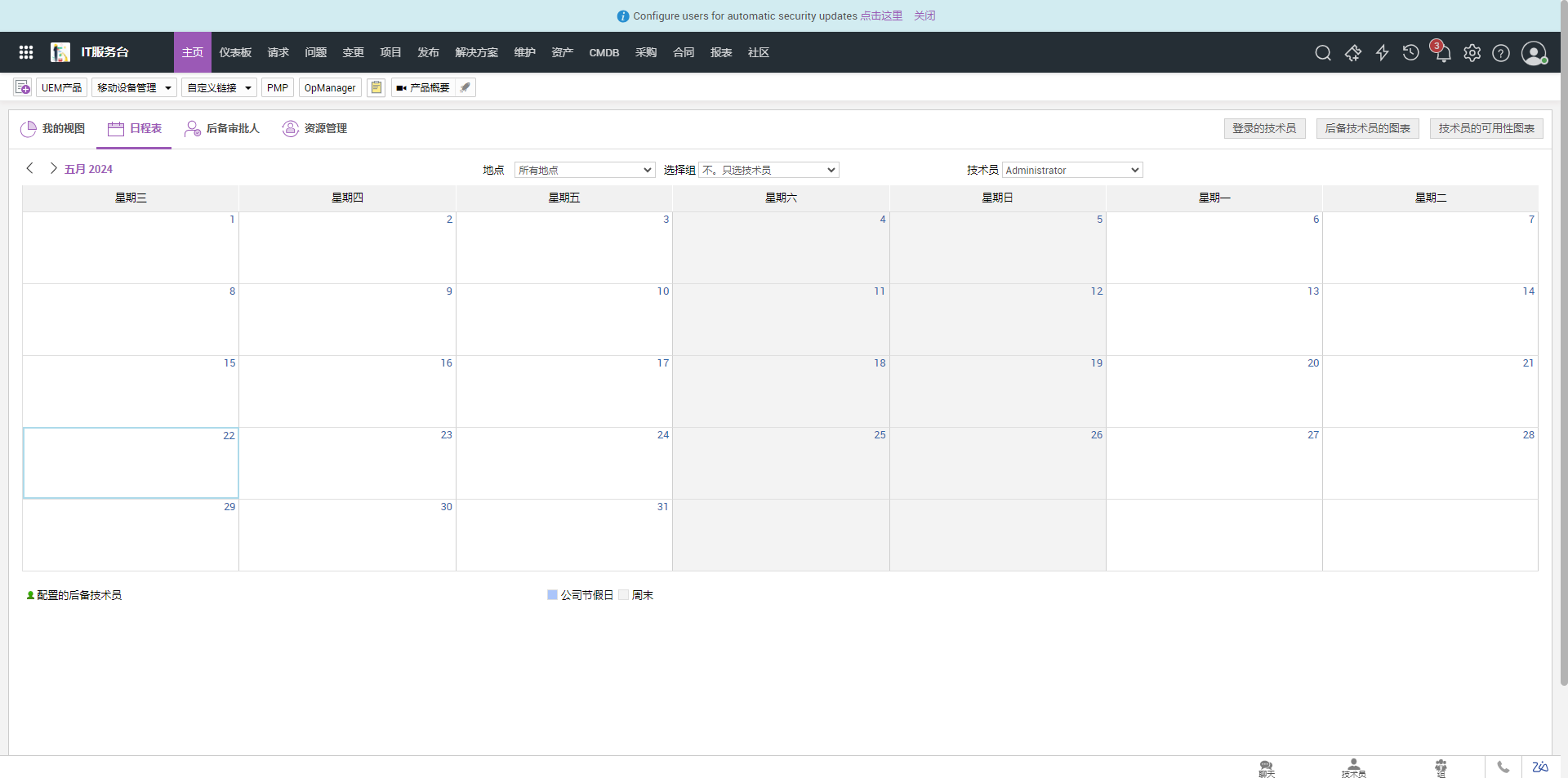This screenshot has width=1568, height=778.
Task: Expand the 选择组 group dropdown
Action: tap(768, 170)
